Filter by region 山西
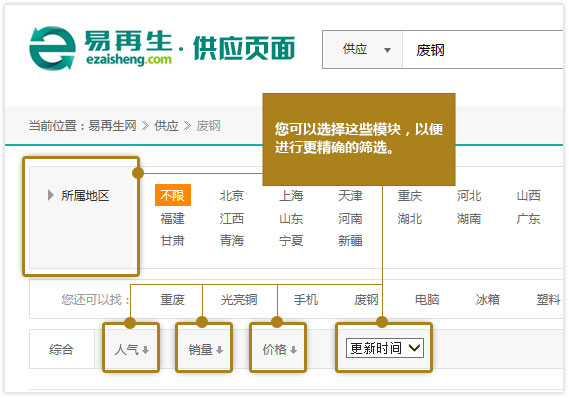569x398 pixels. (x=528, y=196)
